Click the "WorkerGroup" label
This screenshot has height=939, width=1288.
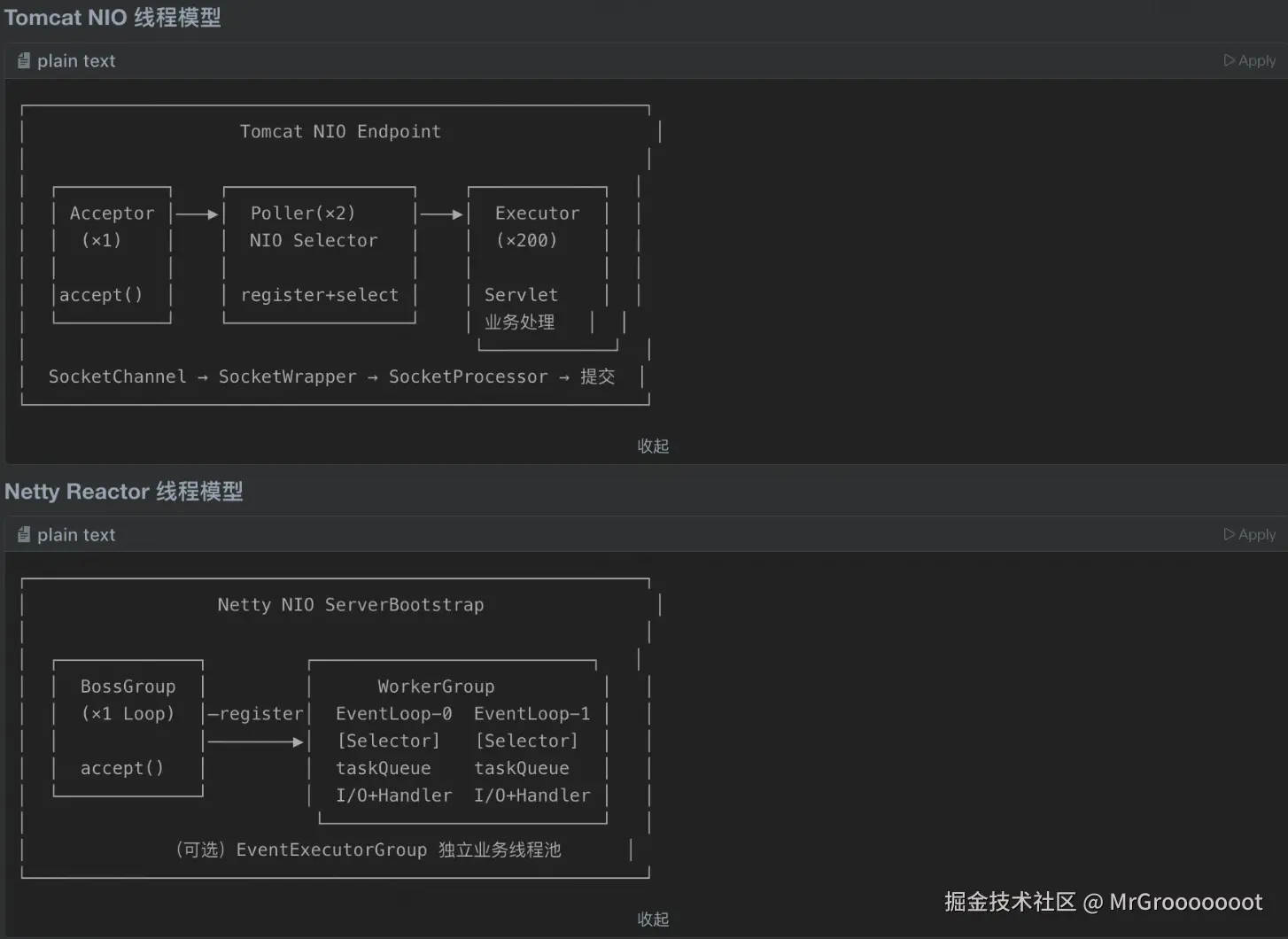[x=437, y=687]
